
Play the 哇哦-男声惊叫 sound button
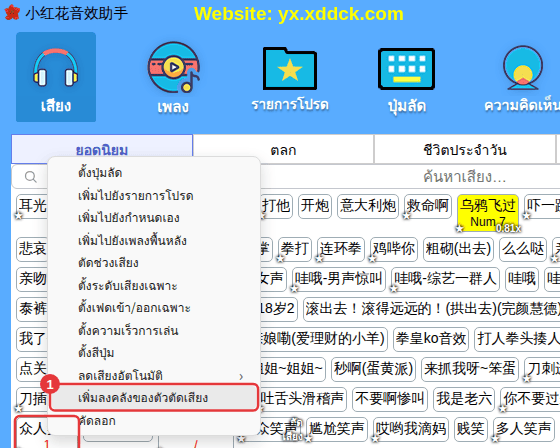click(339, 279)
